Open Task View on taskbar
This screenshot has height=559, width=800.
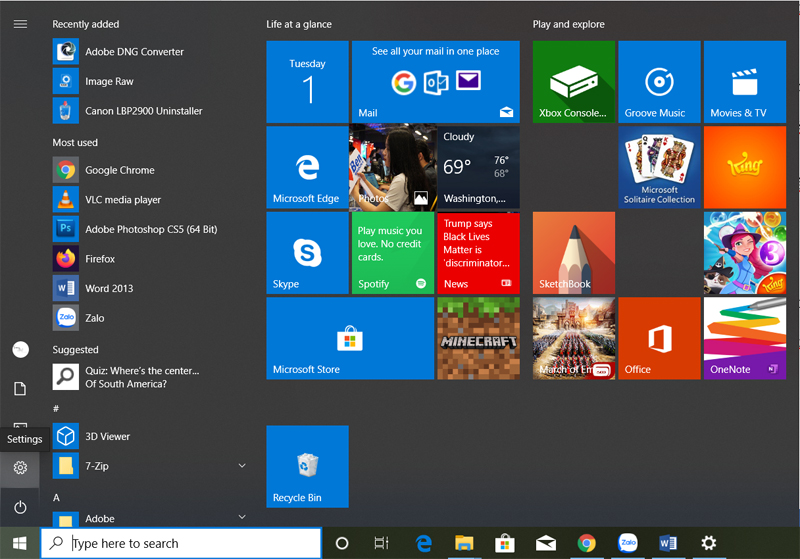pos(382,543)
